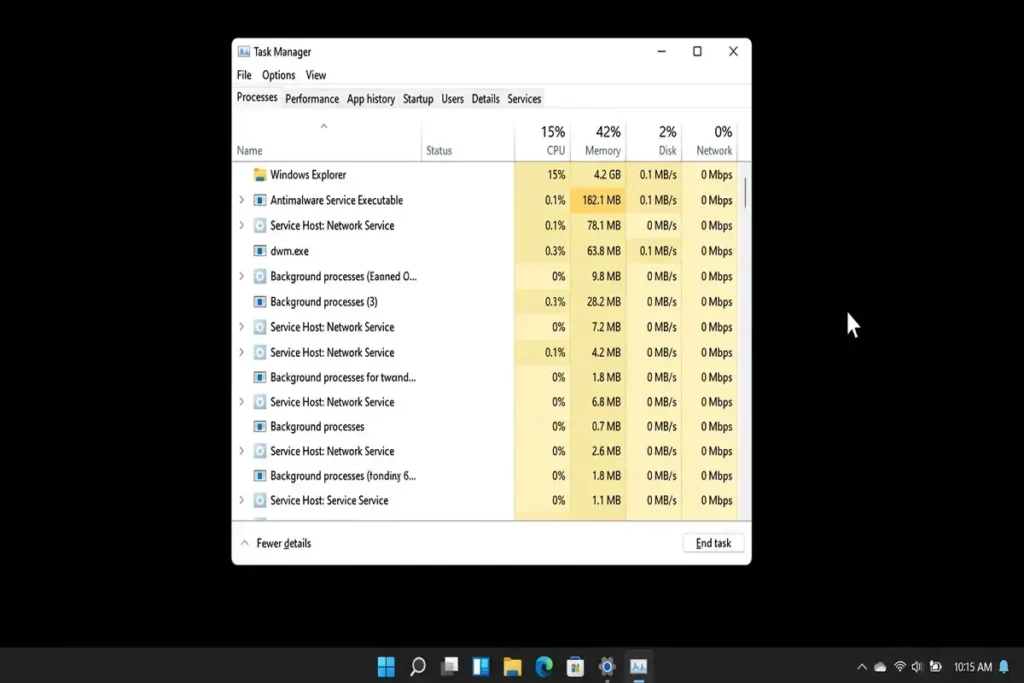Expand Service Host: Network Service using 78.1 MB
Viewport: 1024px width, 683px height.
(242, 225)
